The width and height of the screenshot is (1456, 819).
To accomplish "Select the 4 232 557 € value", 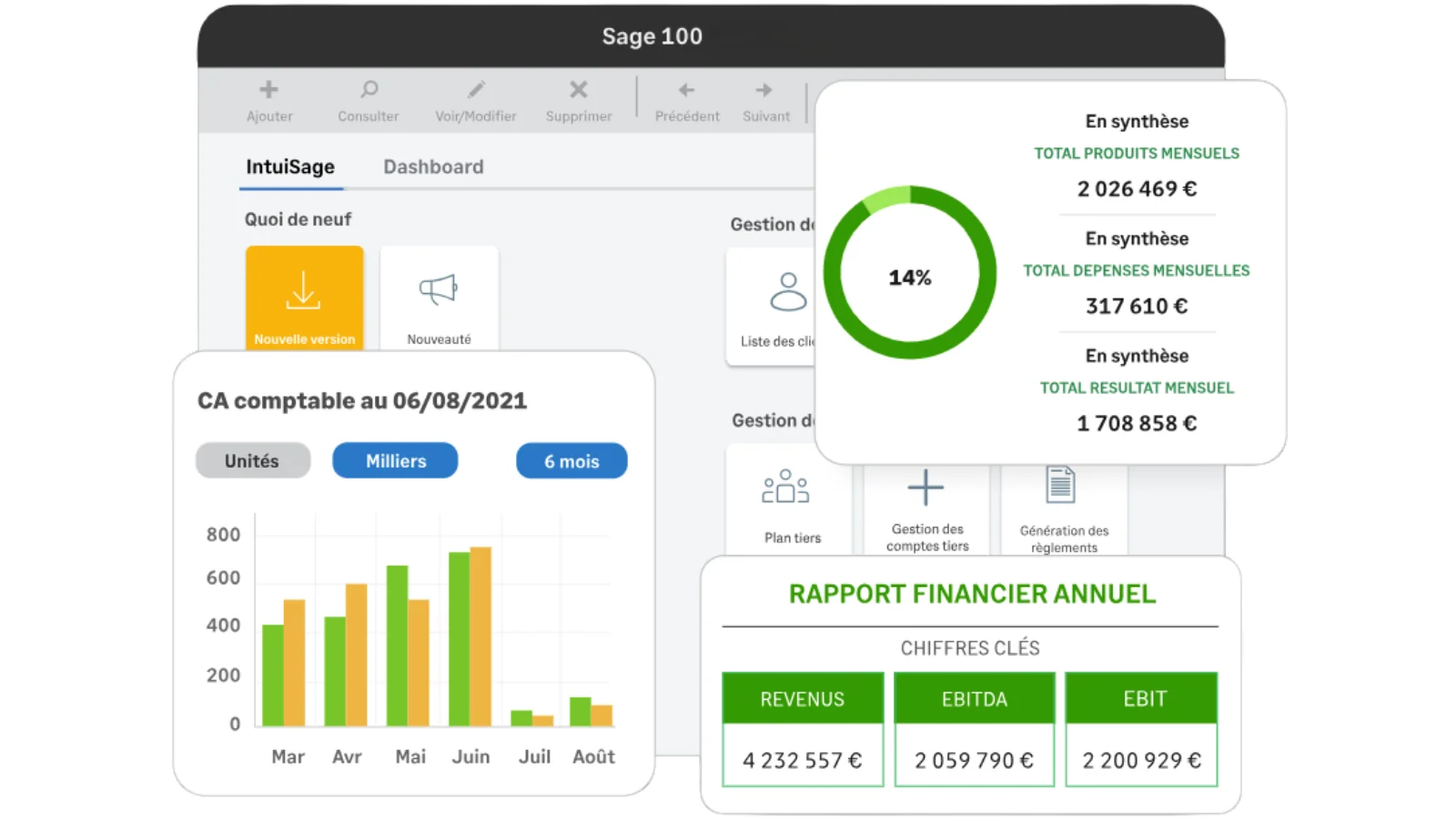I will pos(803,760).
